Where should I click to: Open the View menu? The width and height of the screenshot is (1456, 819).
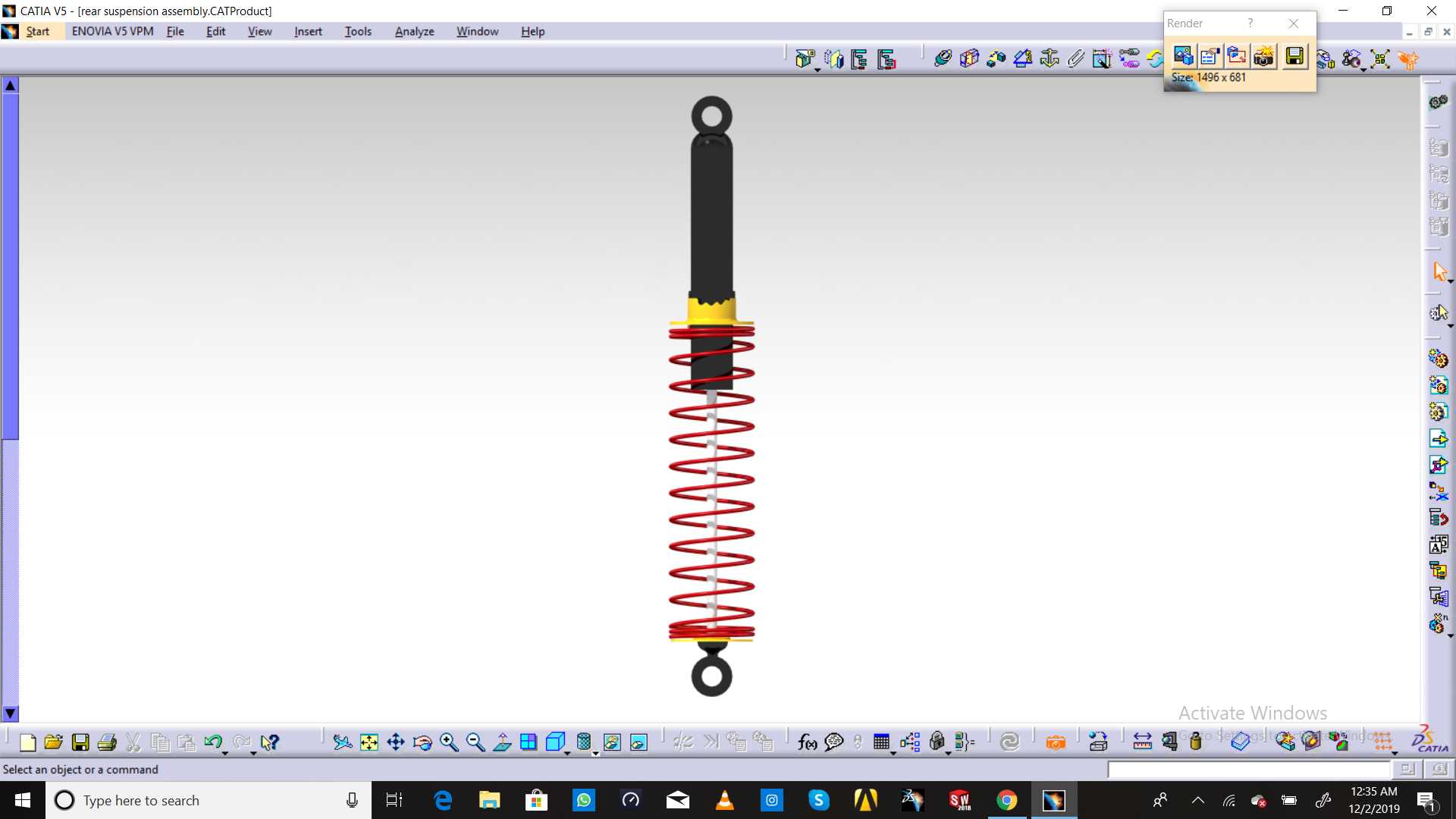(x=259, y=31)
